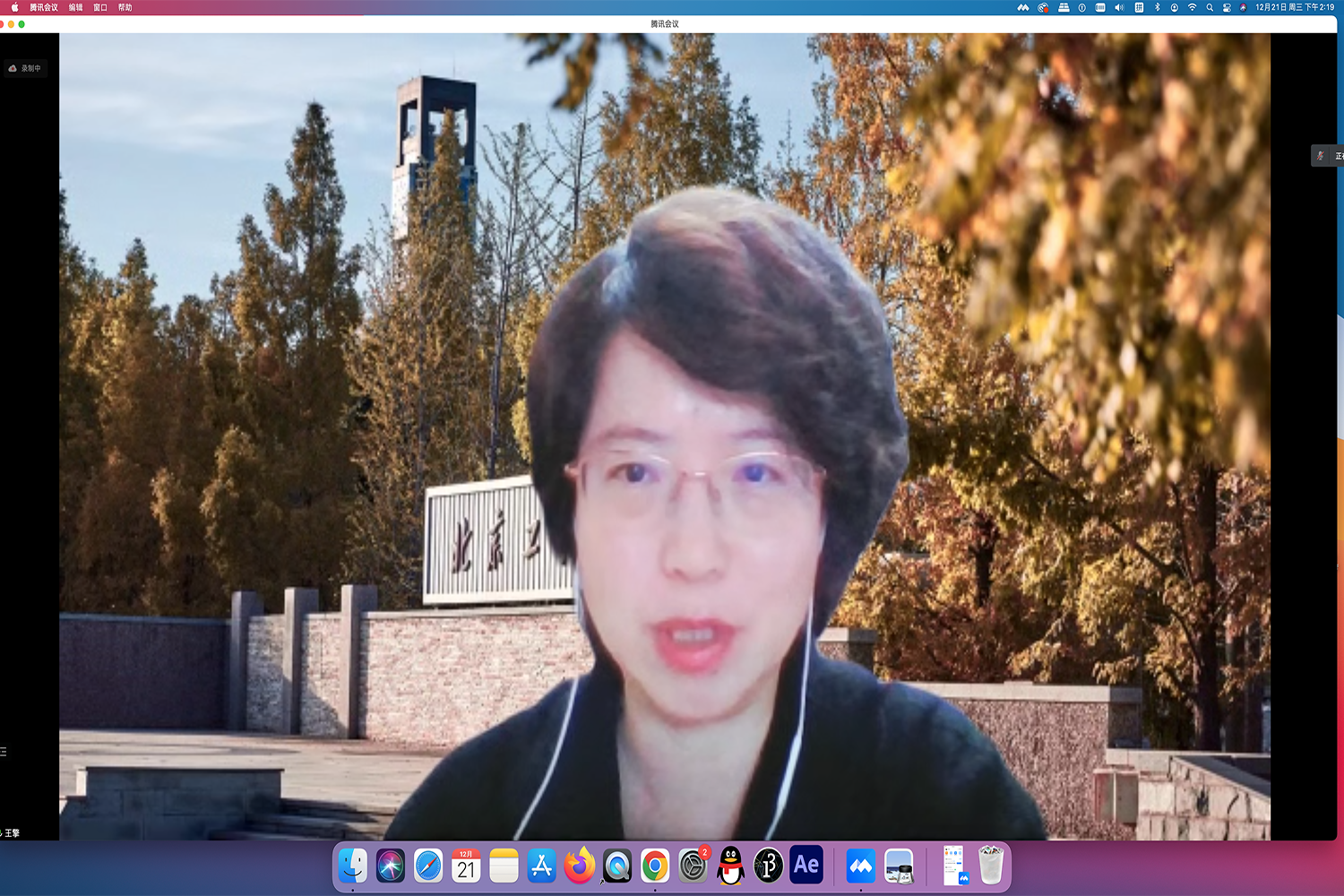Click the 录制中 cloud recording indicator

click(25, 67)
